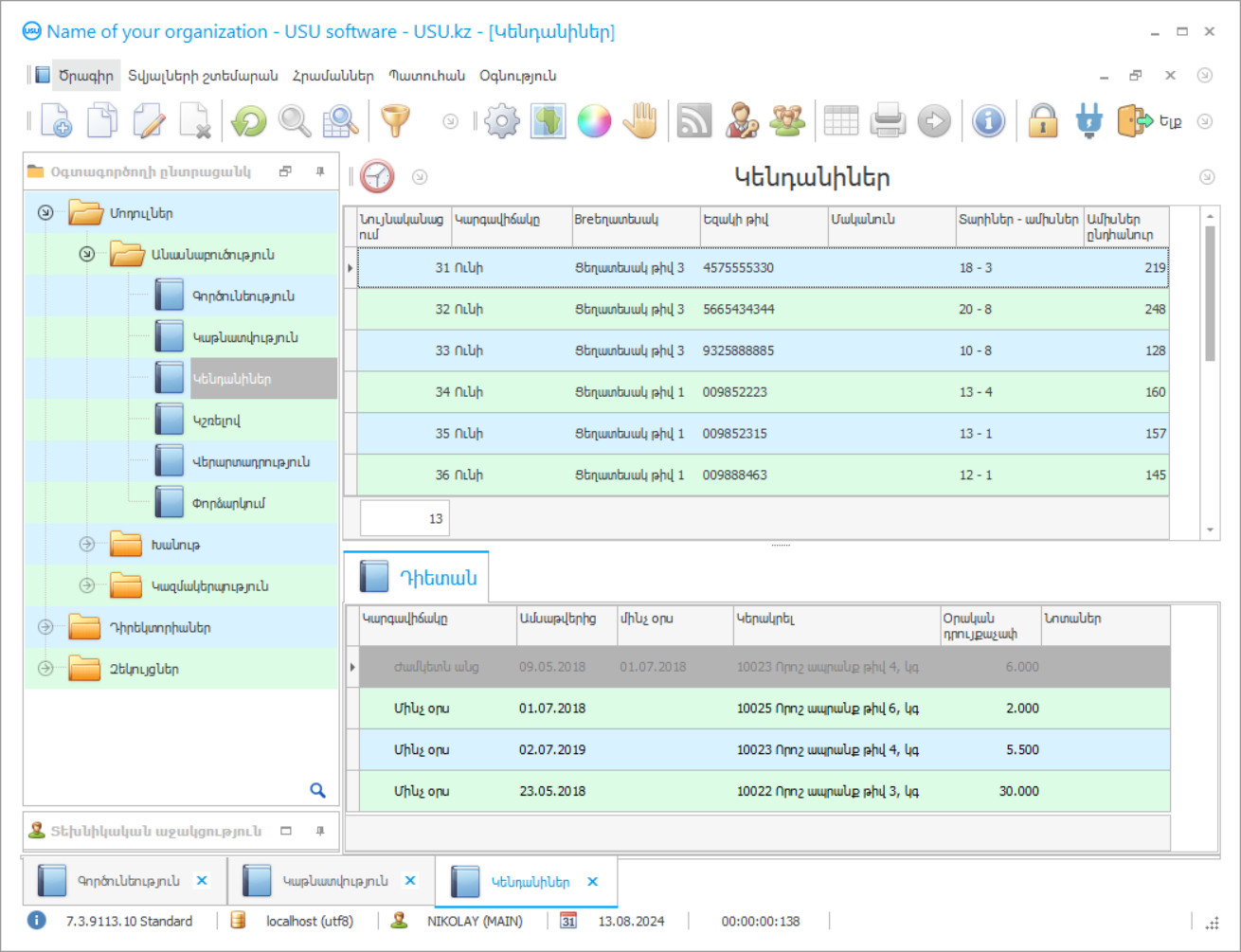Image resolution: width=1241 pixels, height=952 pixels.
Task: Open the Ծրագիր menu
Action: click(x=86, y=76)
